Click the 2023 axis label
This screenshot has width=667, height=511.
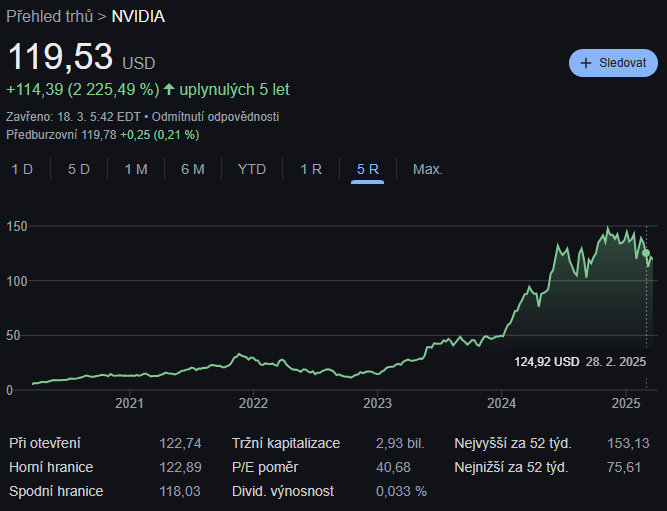(x=377, y=403)
